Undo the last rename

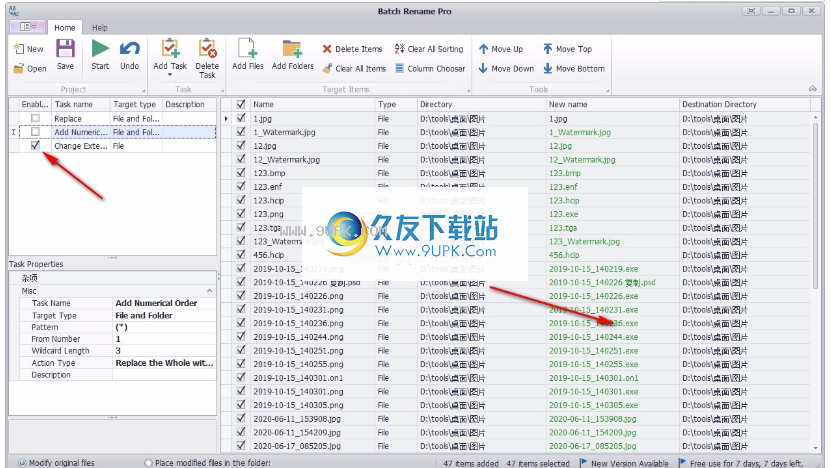129,55
